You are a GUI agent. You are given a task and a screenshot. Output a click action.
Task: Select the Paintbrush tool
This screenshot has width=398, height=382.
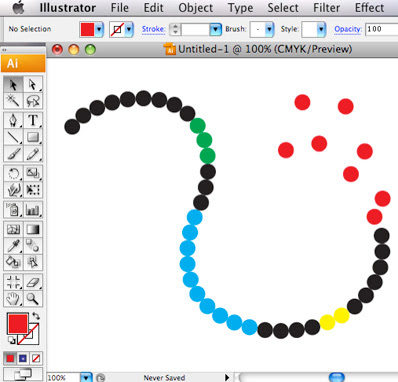pos(13,154)
